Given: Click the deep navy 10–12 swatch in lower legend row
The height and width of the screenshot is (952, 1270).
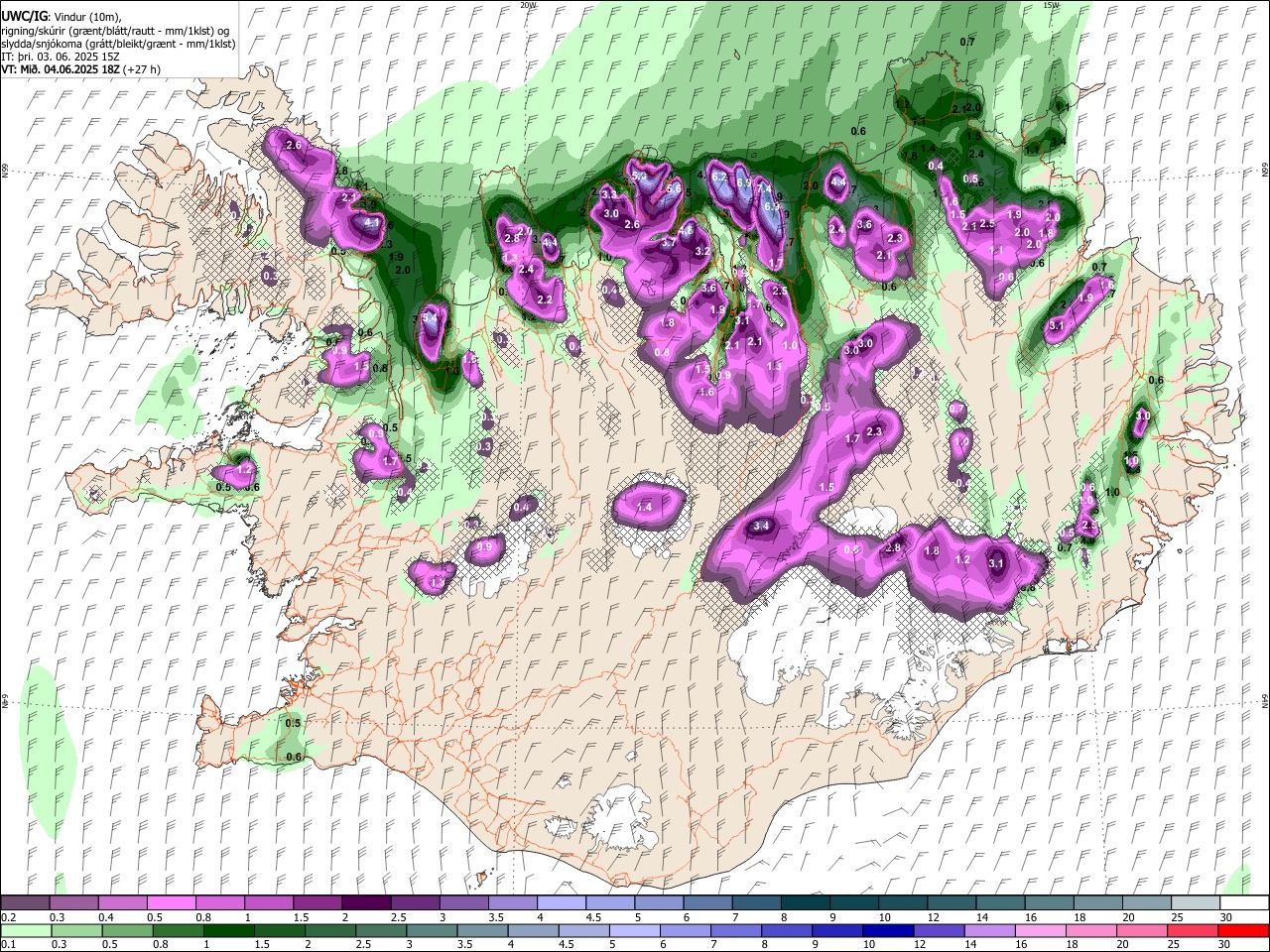Looking at the screenshot, I should 889,932.
